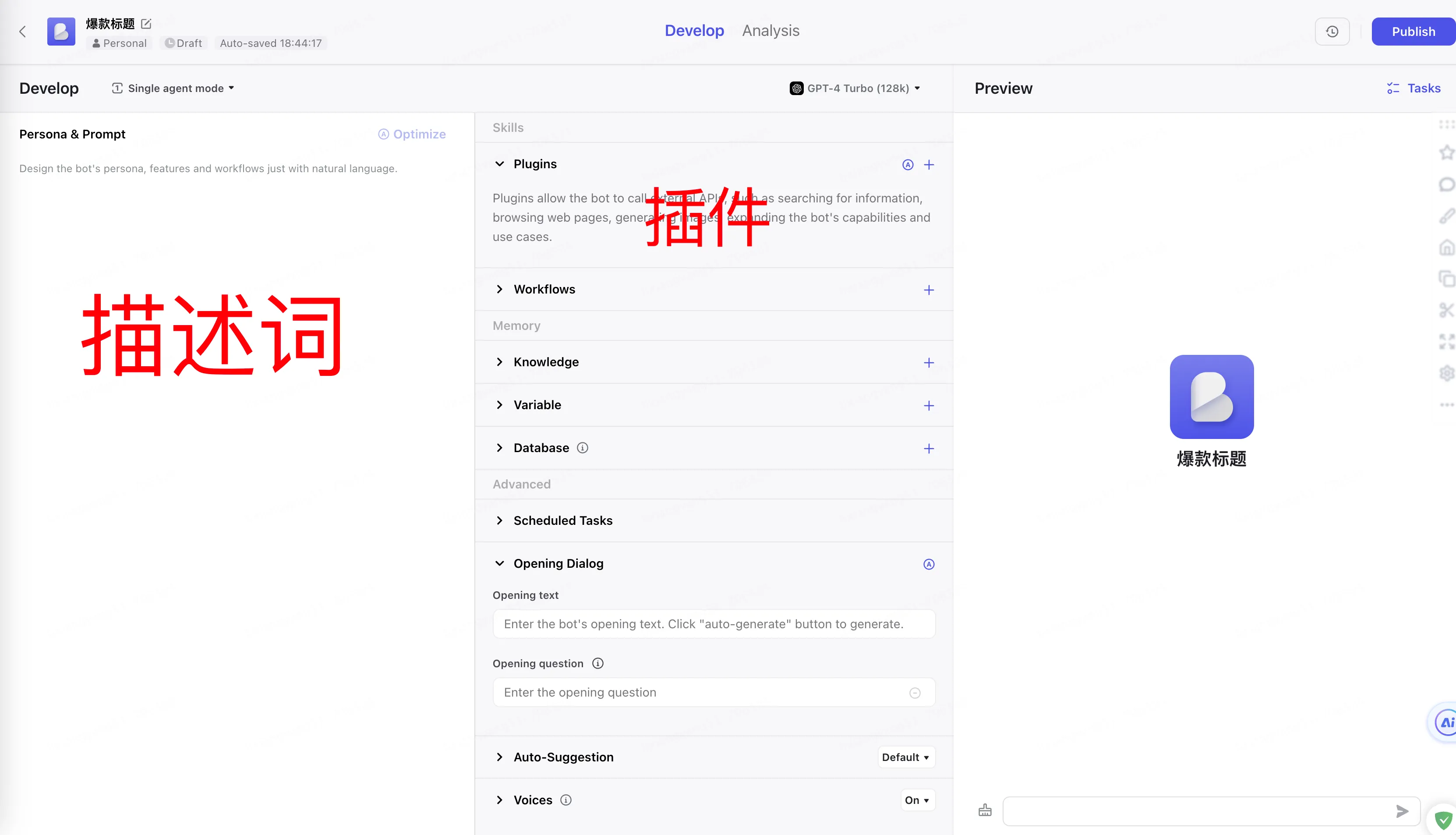Go back using the top-left arrow
This screenshot has height=835, width=1456.
(22, 32)
